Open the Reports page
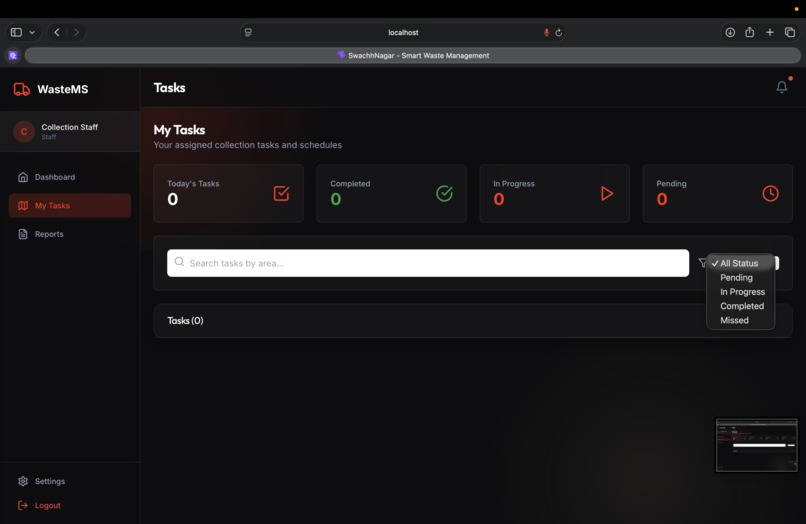Image resolution: width=806 pixels, height=524 pixels. [x=69, y=234]
